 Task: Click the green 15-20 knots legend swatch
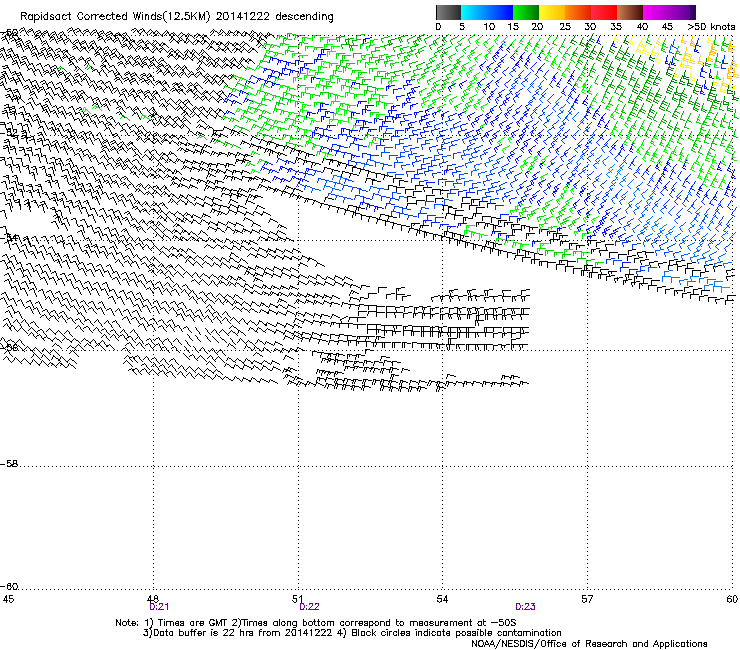point(526,12)
